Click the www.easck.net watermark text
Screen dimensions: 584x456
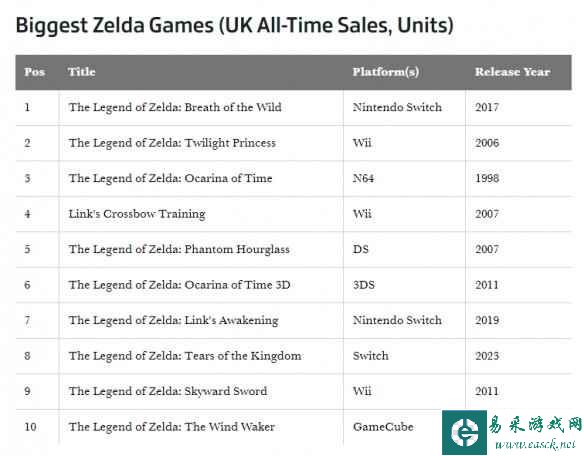pyautogui.click(x=536, y=444)
